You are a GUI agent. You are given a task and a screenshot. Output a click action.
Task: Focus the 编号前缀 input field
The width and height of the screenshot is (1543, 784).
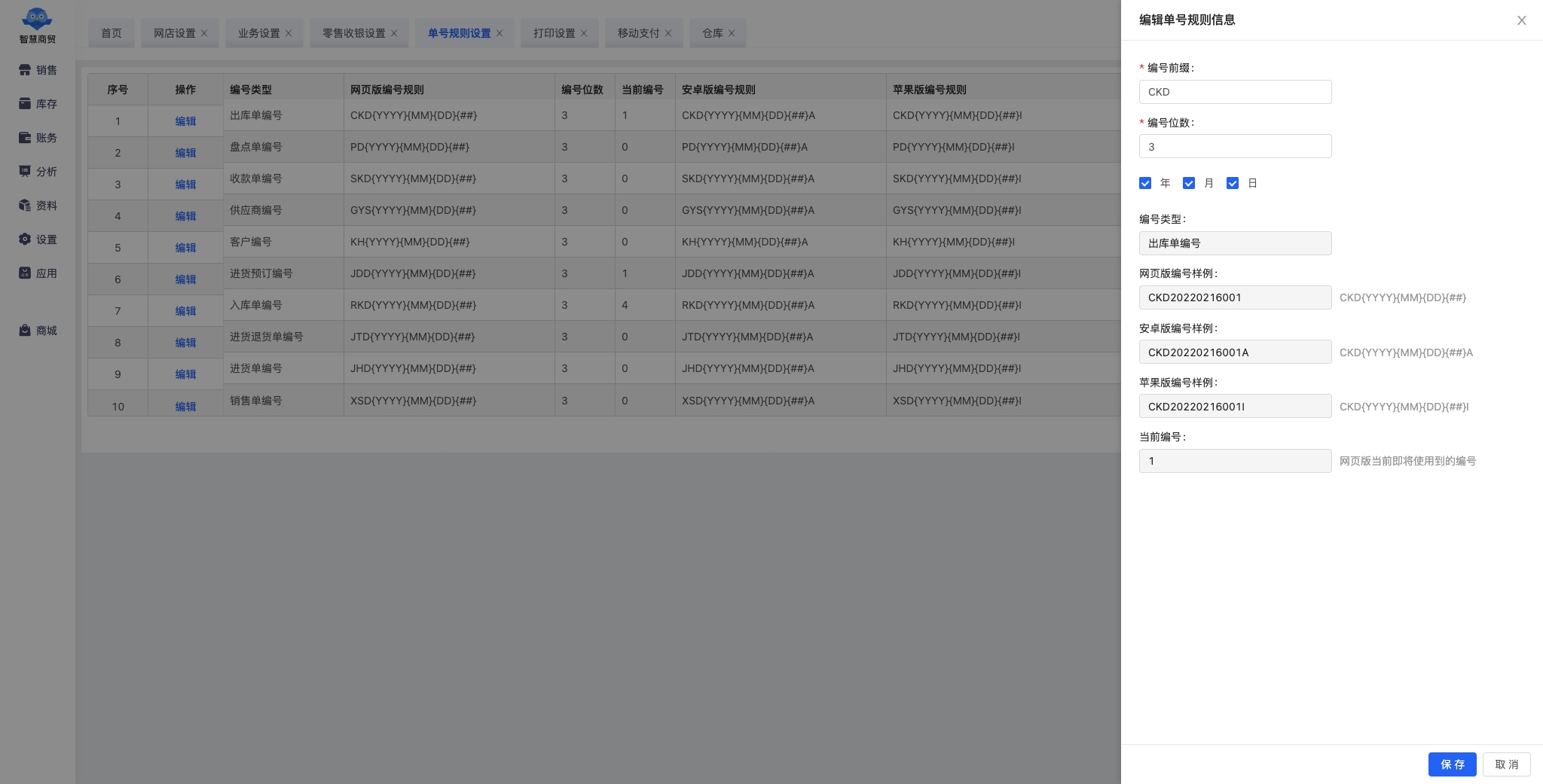pyautogui.click(x=1235, y=92)
